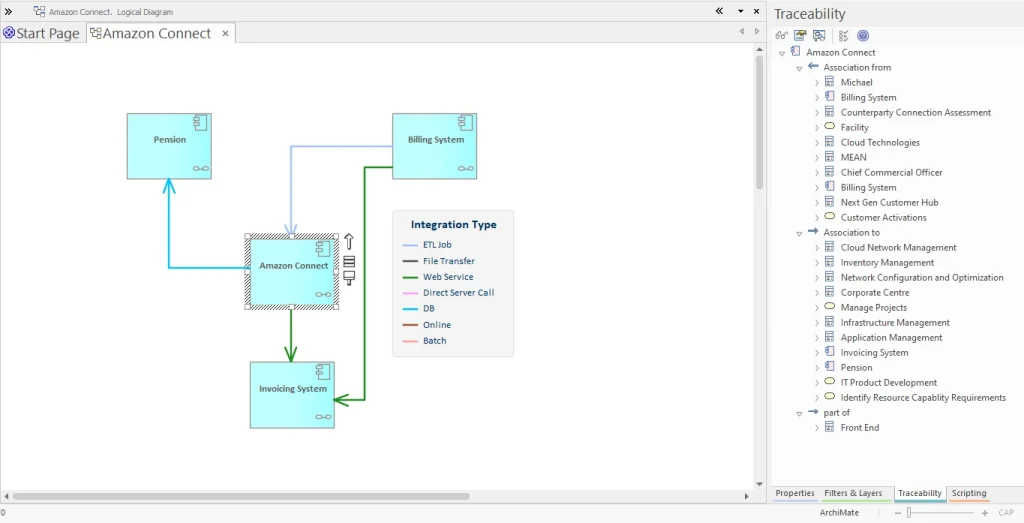The height and width of the screenshot is (523, 1024).
Task: Open the Scripting tab
Action: (968, 494)
